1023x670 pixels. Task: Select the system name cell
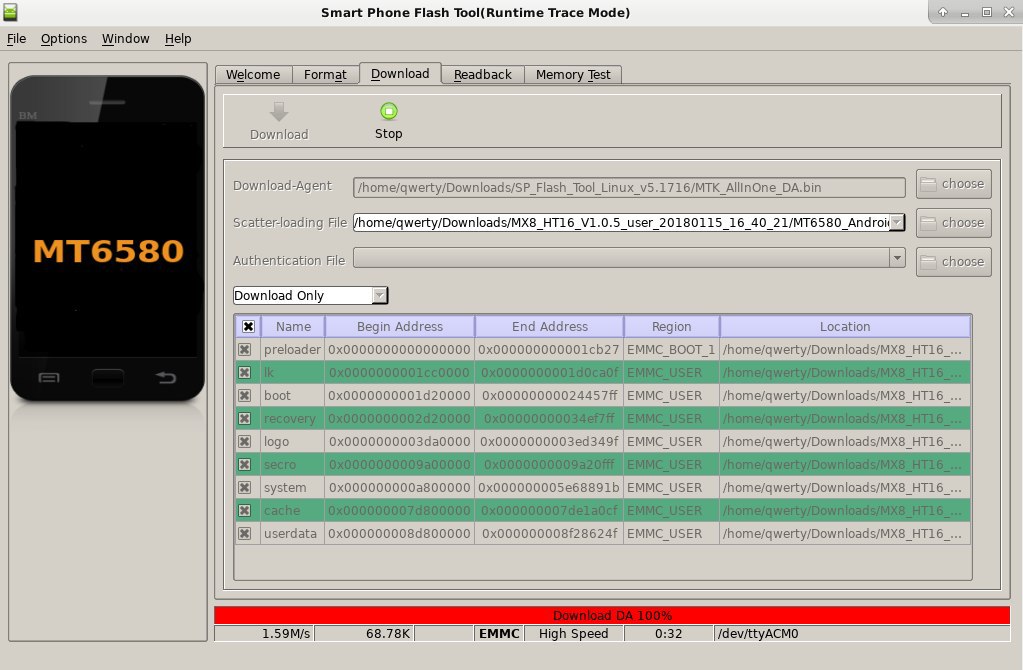pyautogui.click(x=292, y=487)
